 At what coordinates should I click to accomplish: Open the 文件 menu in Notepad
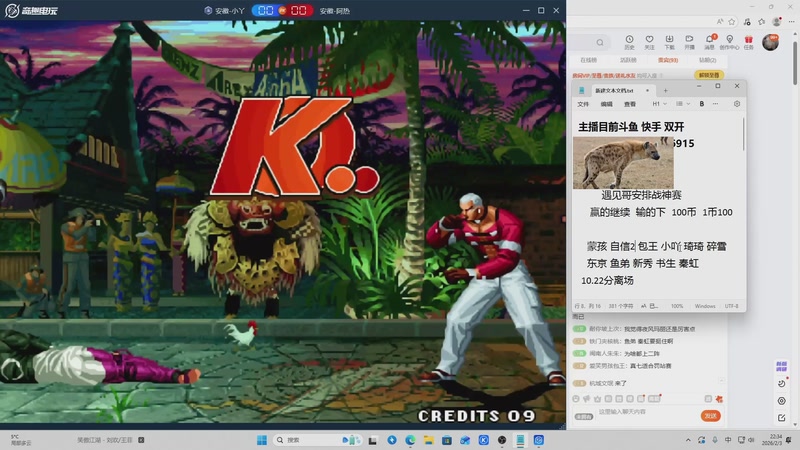pos(583,104)
